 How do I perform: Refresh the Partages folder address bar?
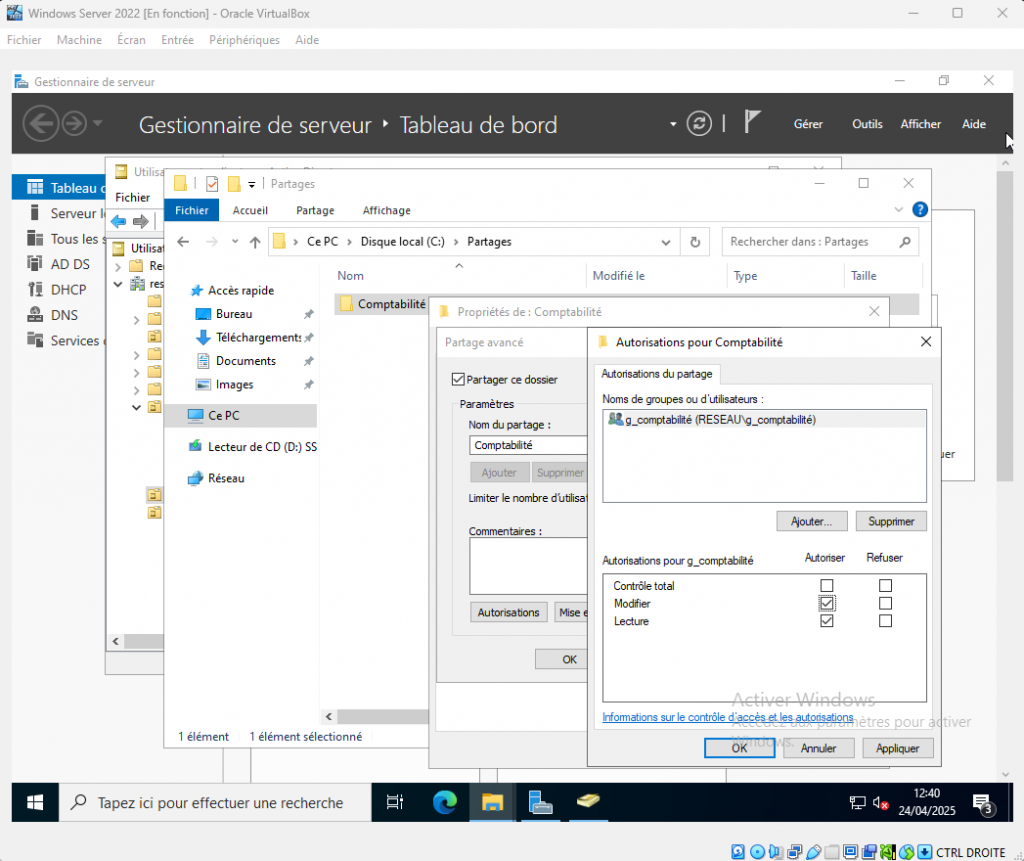click(695, 242)
